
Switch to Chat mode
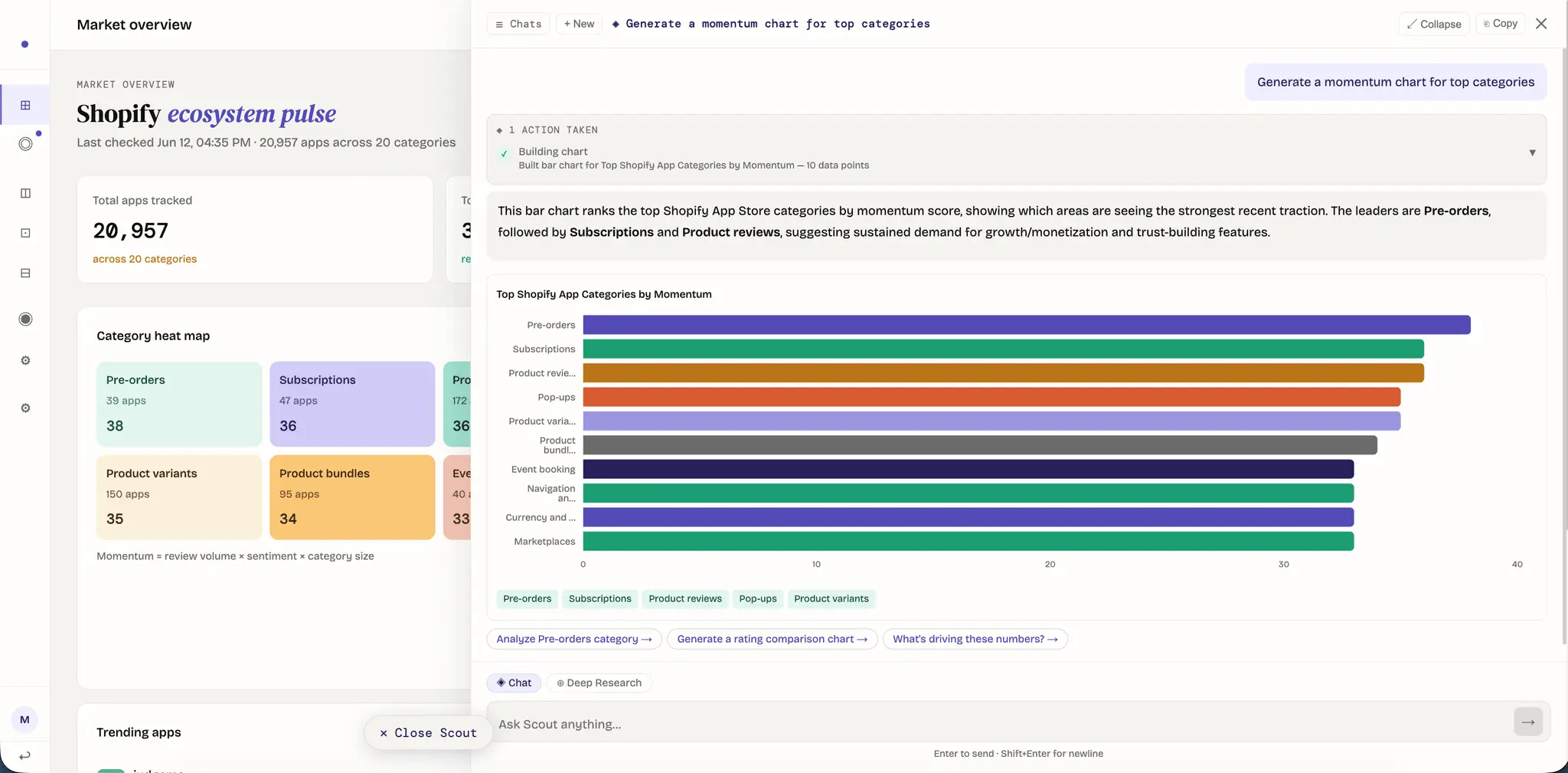click(x=514, y=683)
